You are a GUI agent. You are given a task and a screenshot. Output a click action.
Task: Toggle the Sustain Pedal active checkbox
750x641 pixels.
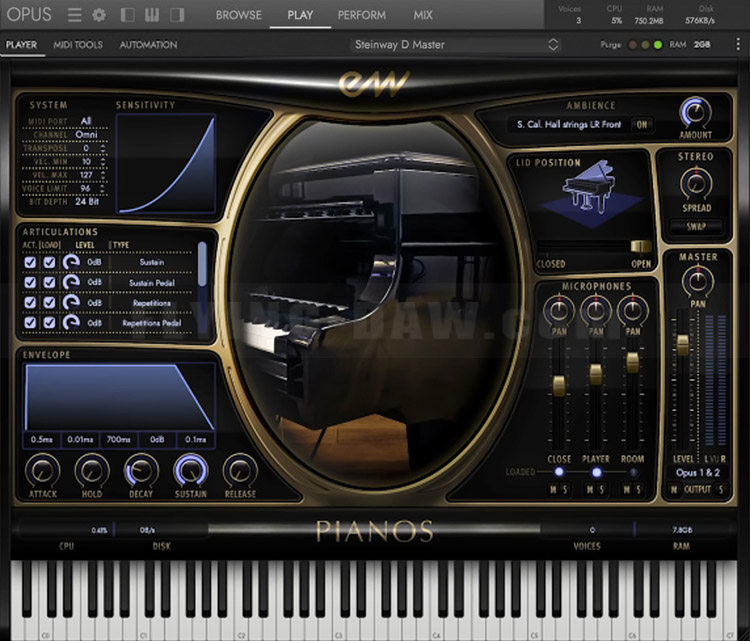pyautogui.click(x=30, y=282)
